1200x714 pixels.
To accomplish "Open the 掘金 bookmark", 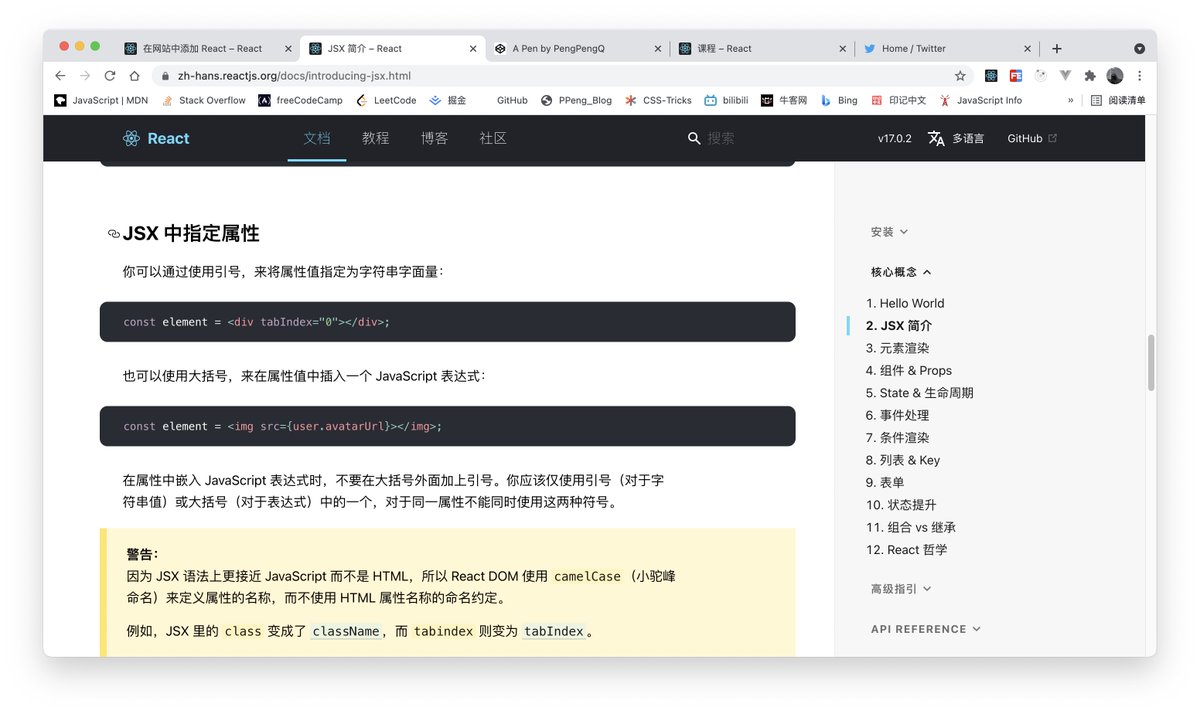I will point(448,100).
